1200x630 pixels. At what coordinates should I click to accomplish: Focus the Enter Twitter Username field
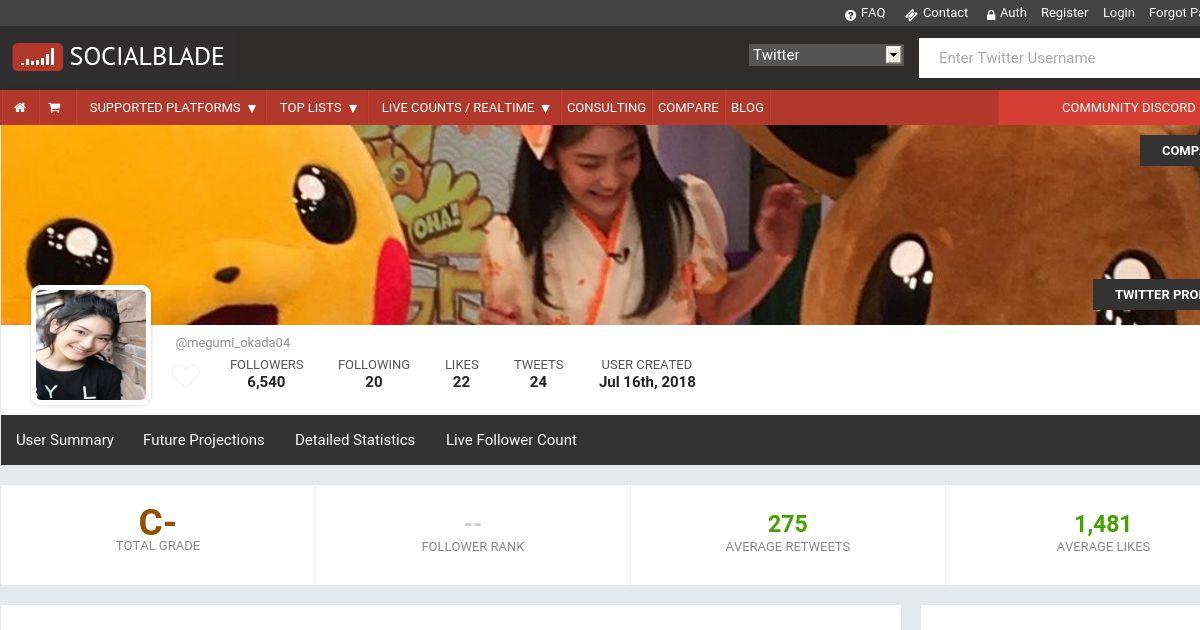pos(1060,58)
